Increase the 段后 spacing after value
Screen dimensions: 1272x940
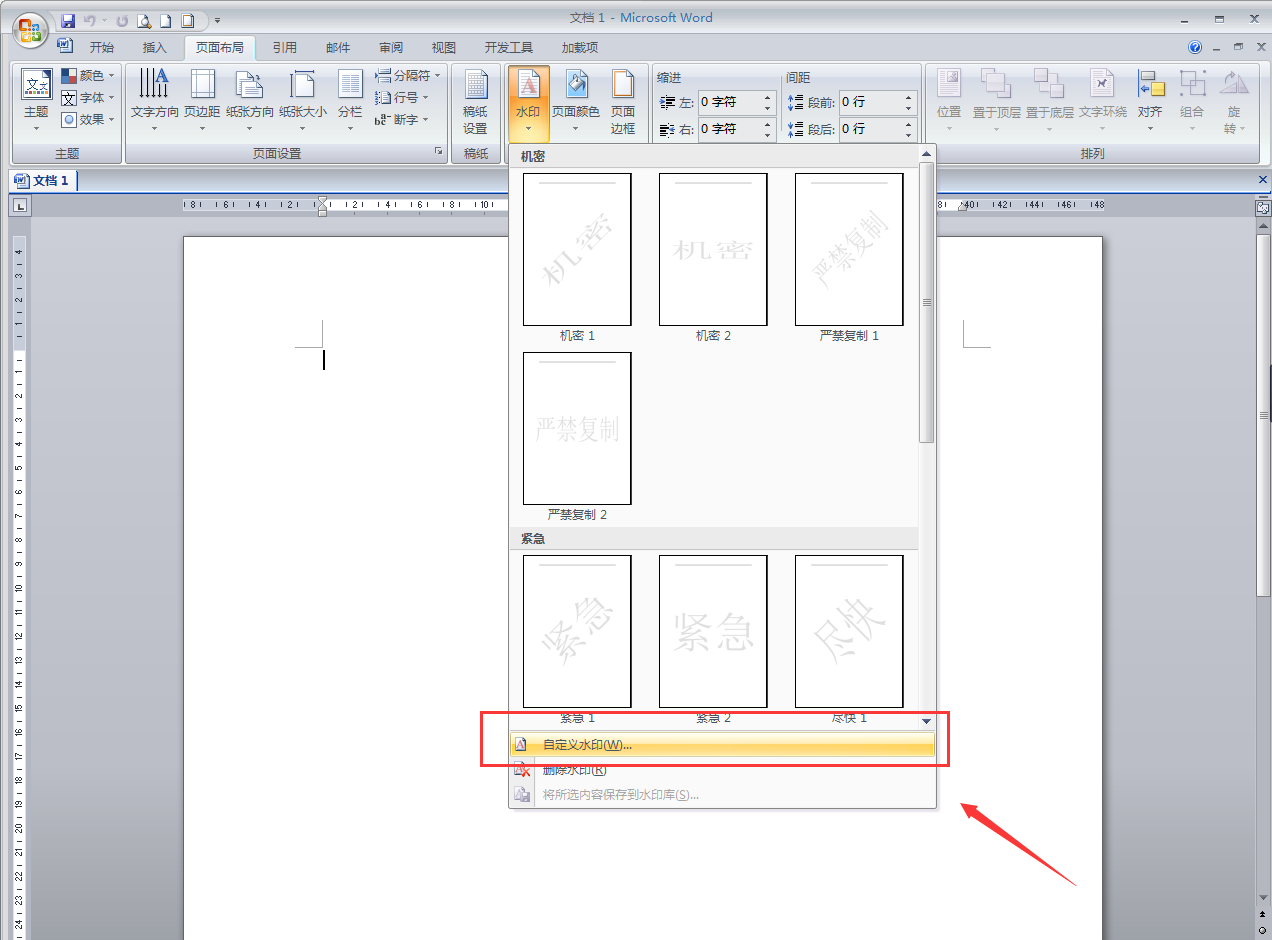[910, 124]
